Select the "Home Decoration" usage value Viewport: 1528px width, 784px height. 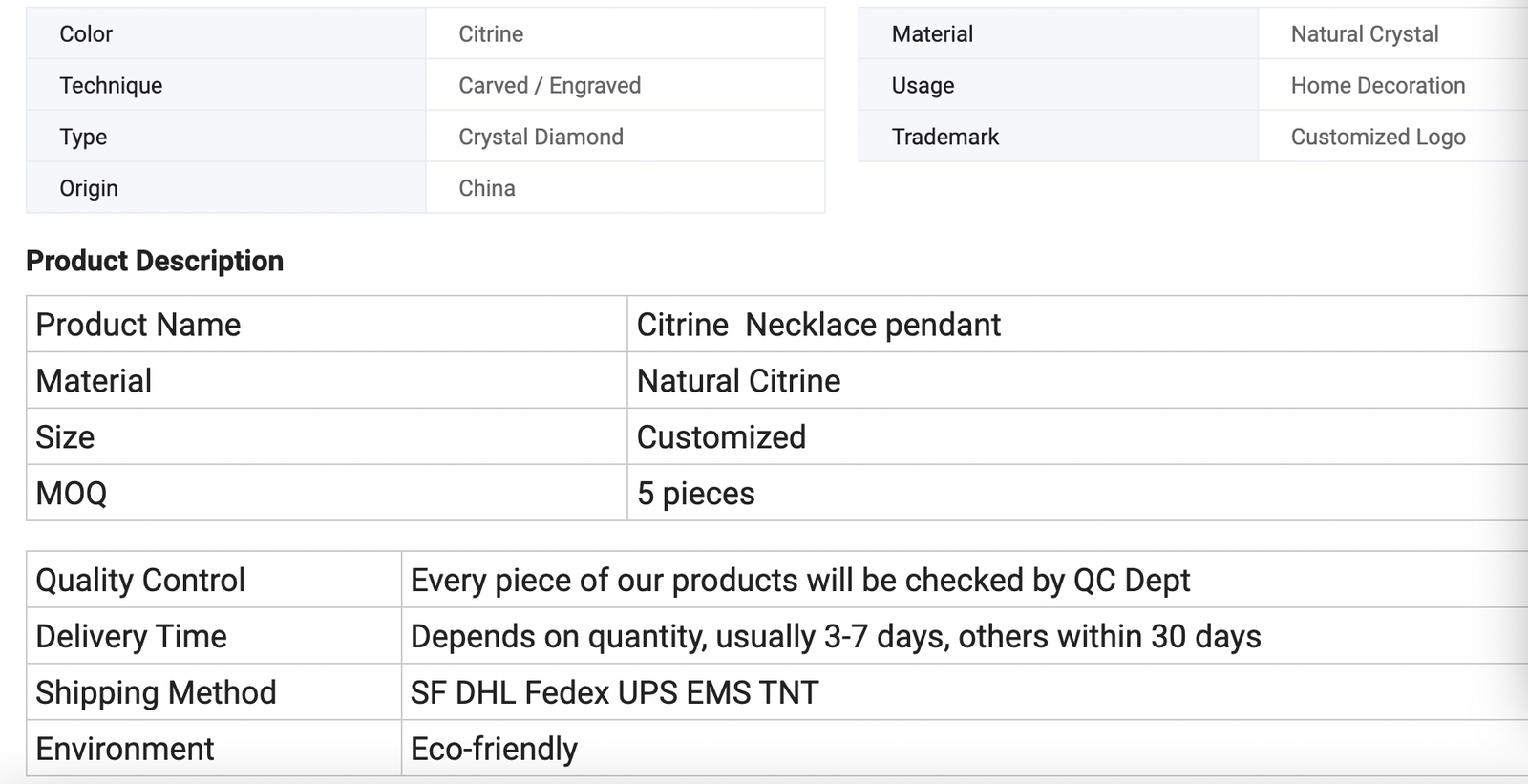pos(1377,86)
